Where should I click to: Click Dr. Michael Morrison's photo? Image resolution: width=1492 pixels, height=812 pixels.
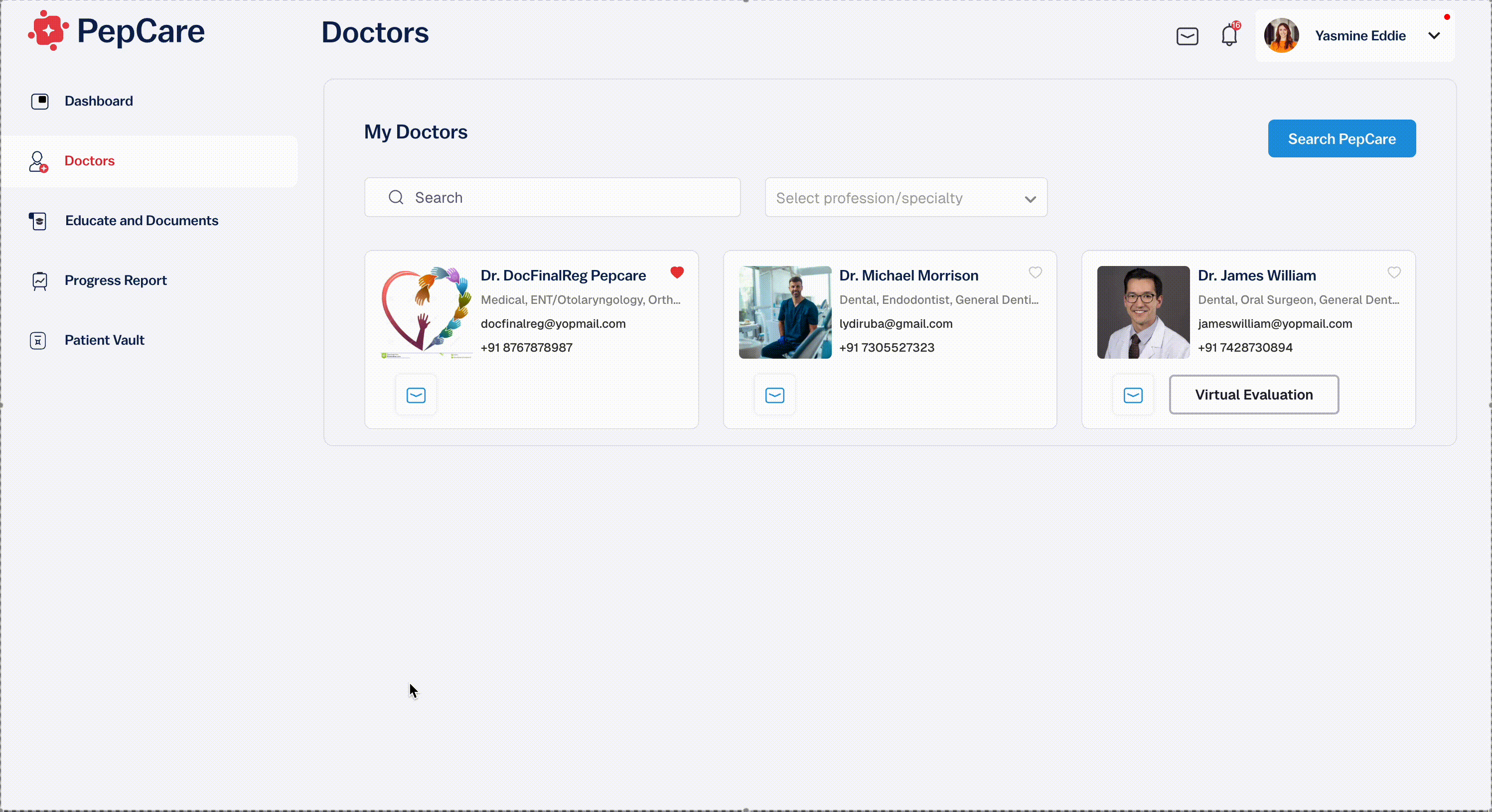(785, 312)
